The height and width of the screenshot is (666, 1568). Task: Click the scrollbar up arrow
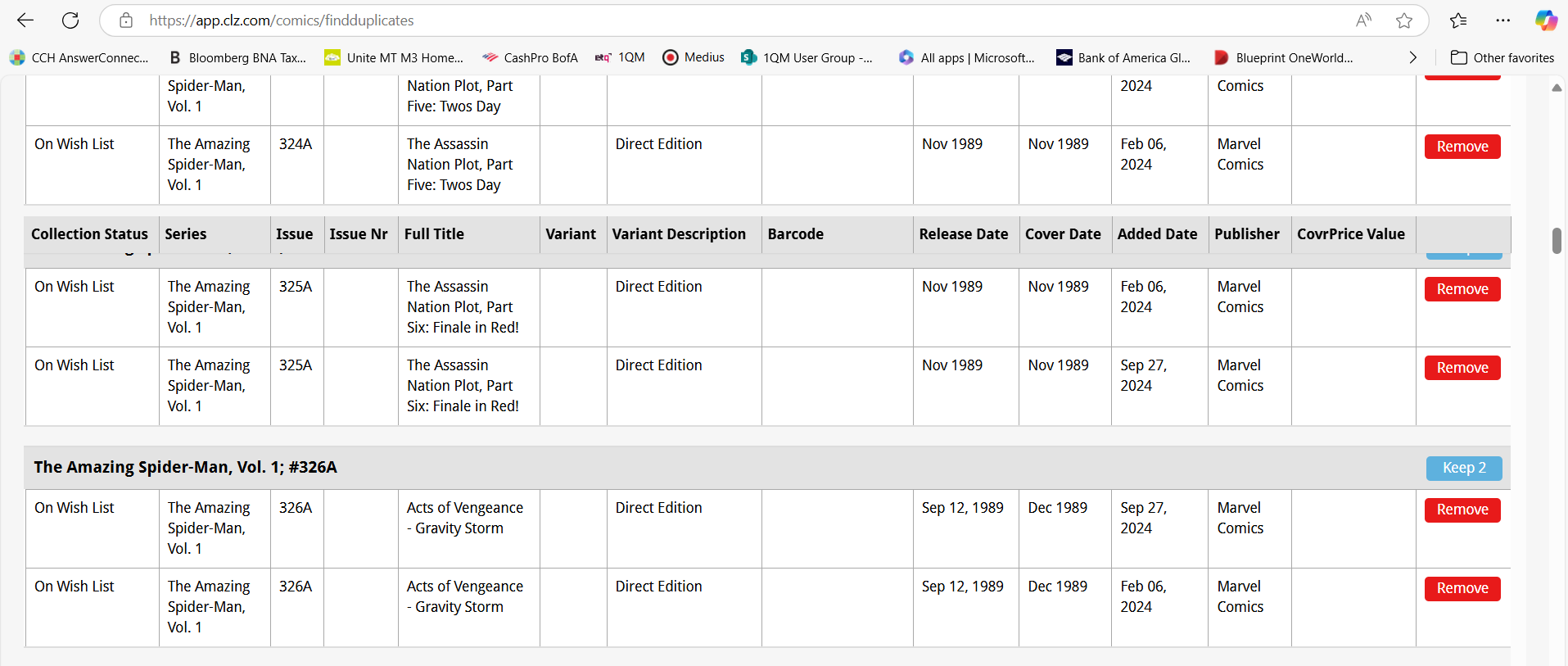(1557, 88)
